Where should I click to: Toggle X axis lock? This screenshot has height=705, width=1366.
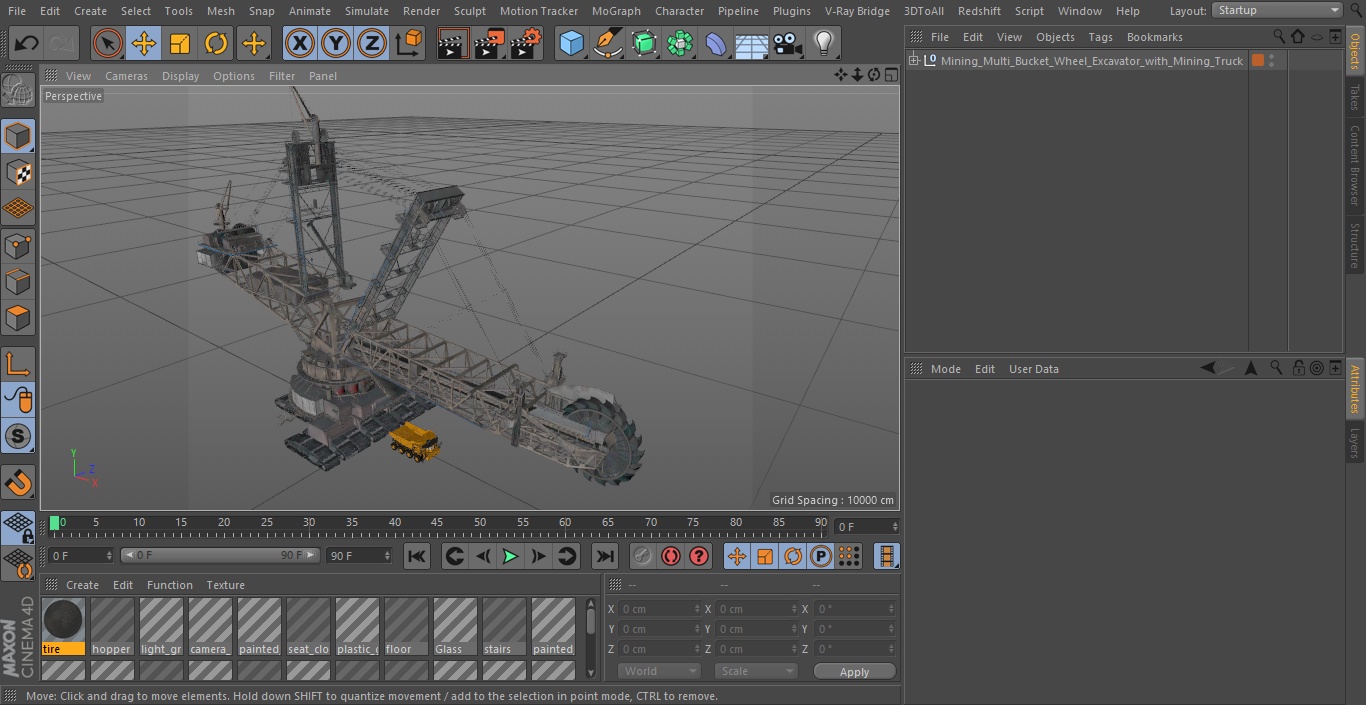pyautogui.click(x=300, y=44)
